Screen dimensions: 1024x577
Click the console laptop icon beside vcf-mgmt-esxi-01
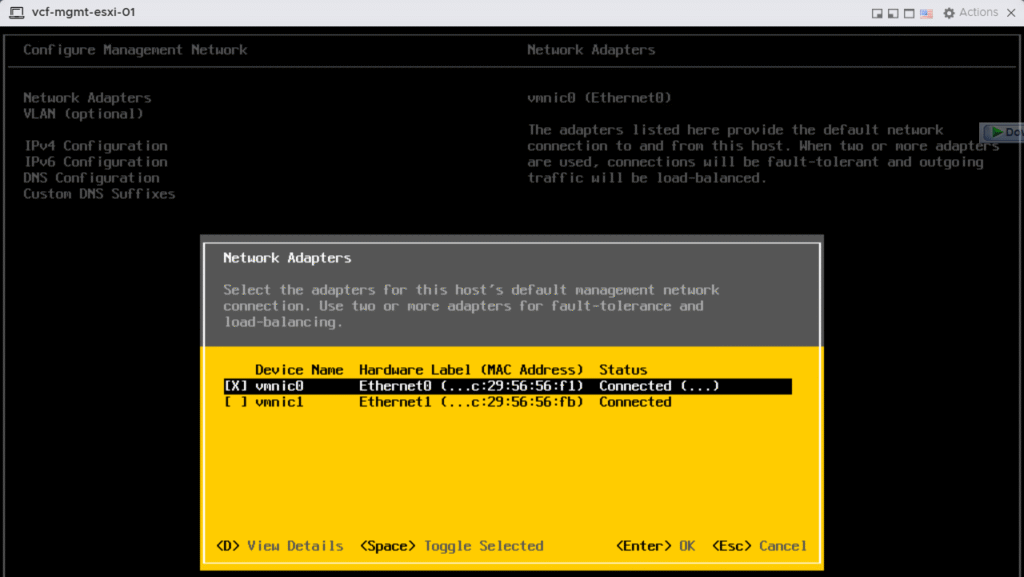pos(17,13)
